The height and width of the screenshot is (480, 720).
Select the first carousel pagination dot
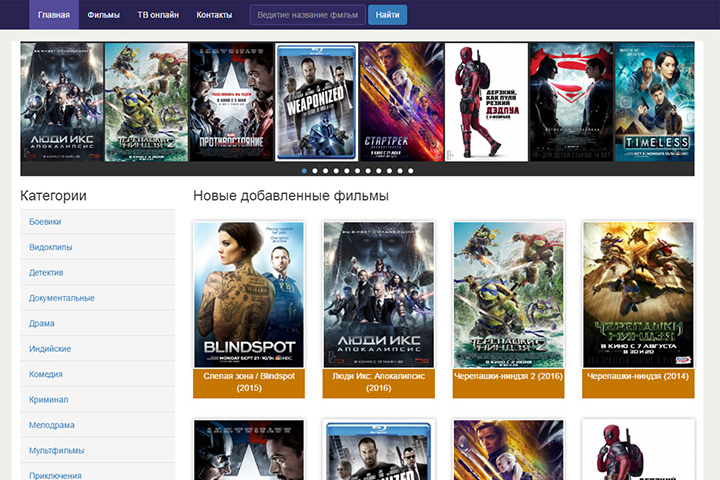[x=304, y=171]
